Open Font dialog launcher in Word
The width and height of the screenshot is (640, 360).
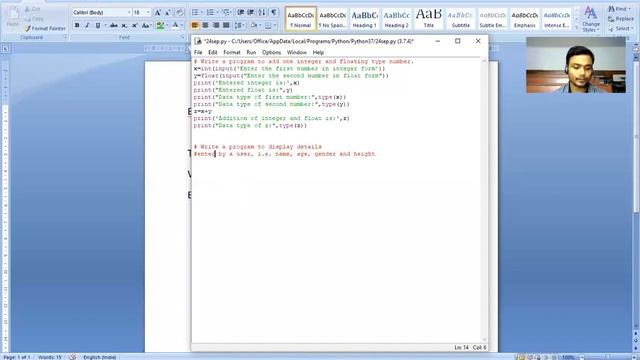coord(182,37)
